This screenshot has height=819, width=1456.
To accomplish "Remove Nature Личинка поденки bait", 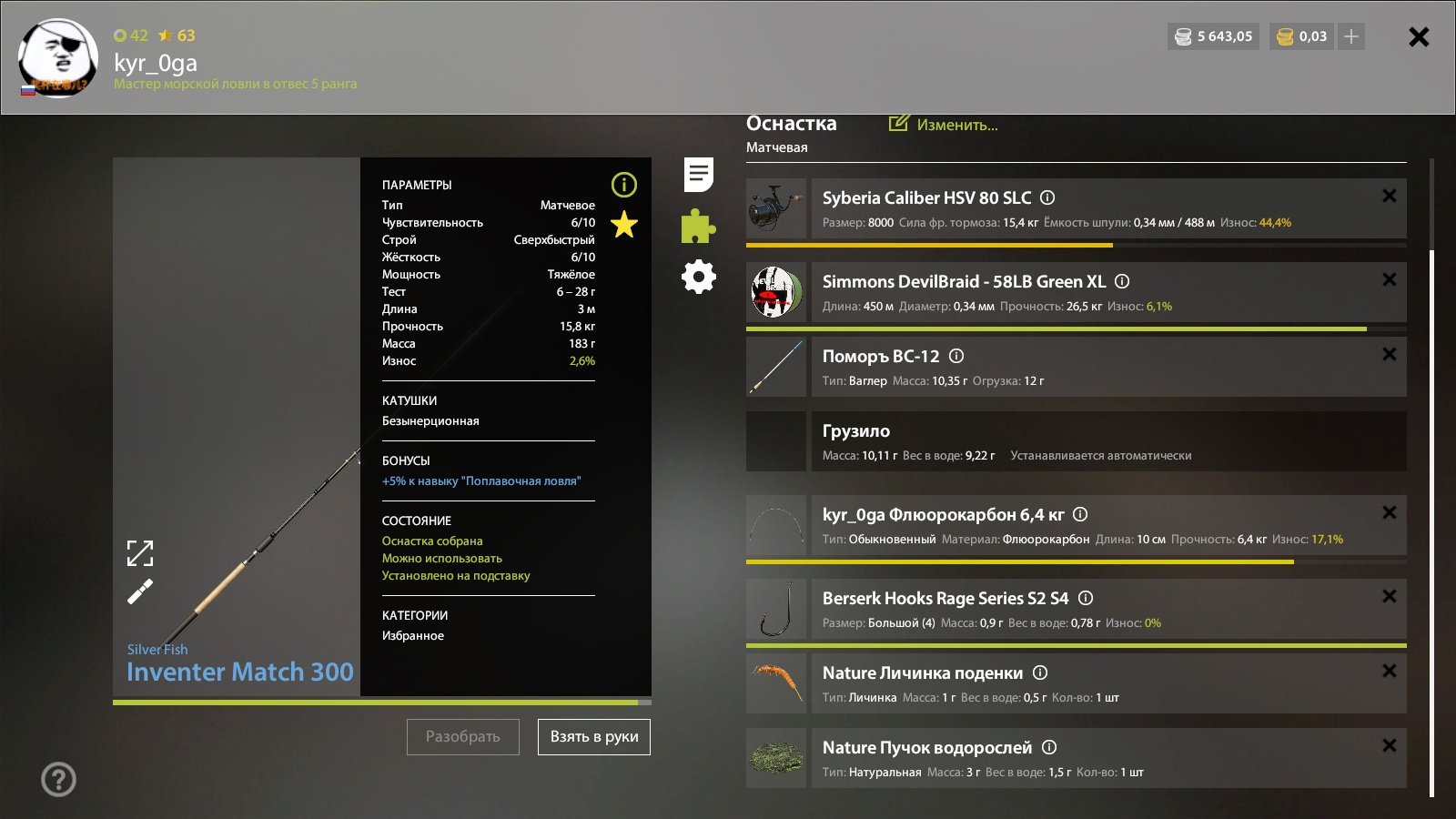I will (x=1390, y=671).
